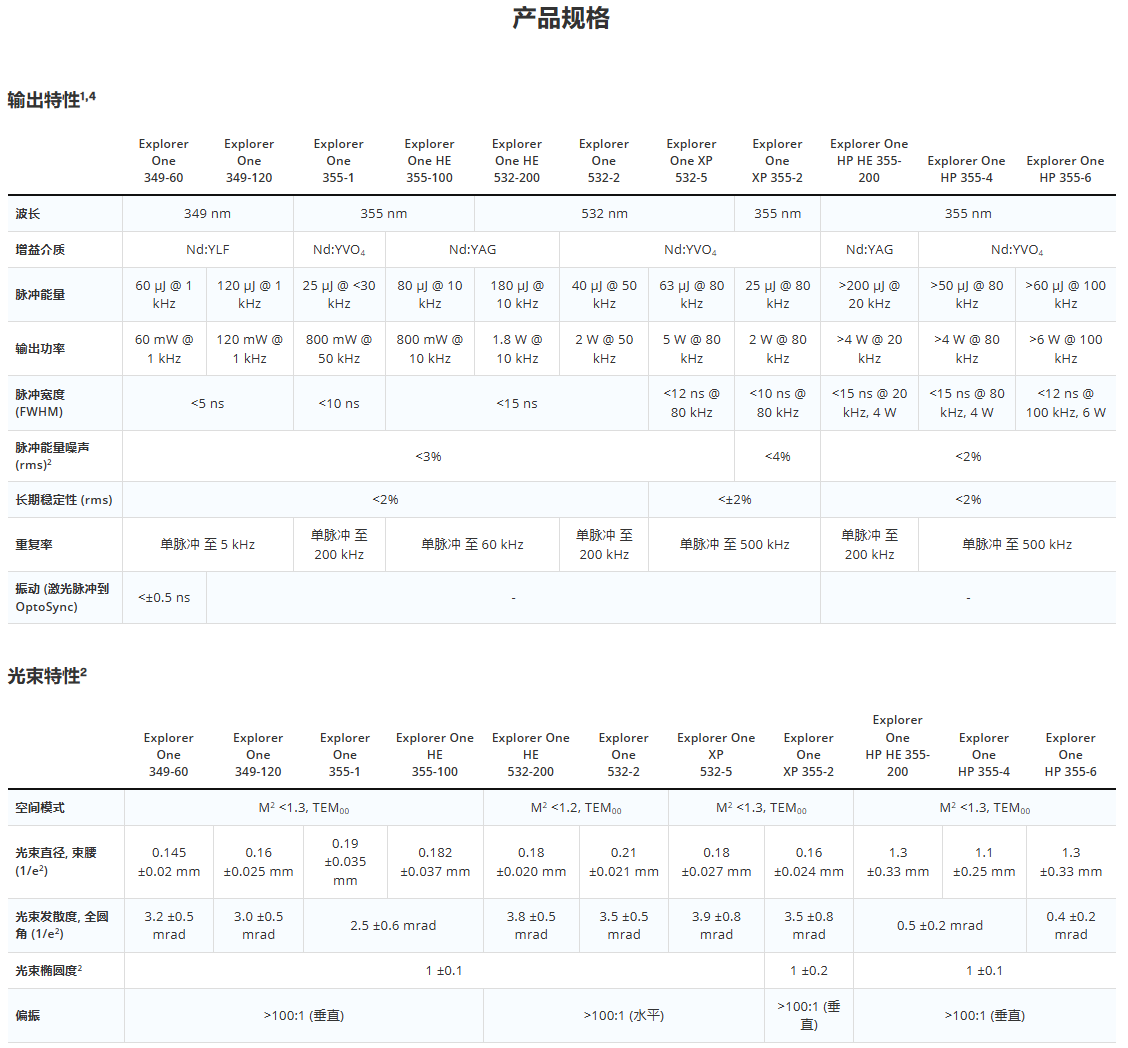Click the 空间模式 row label
1128x1048 pixels.
40,808
